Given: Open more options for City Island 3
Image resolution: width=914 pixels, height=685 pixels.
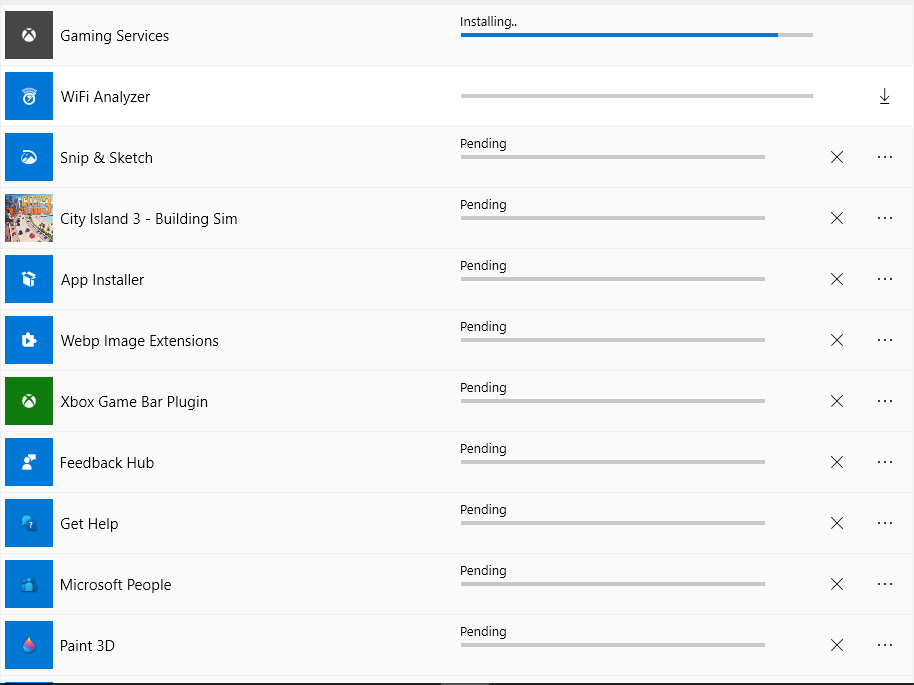Looking at the screenshot, I should 885,218.
